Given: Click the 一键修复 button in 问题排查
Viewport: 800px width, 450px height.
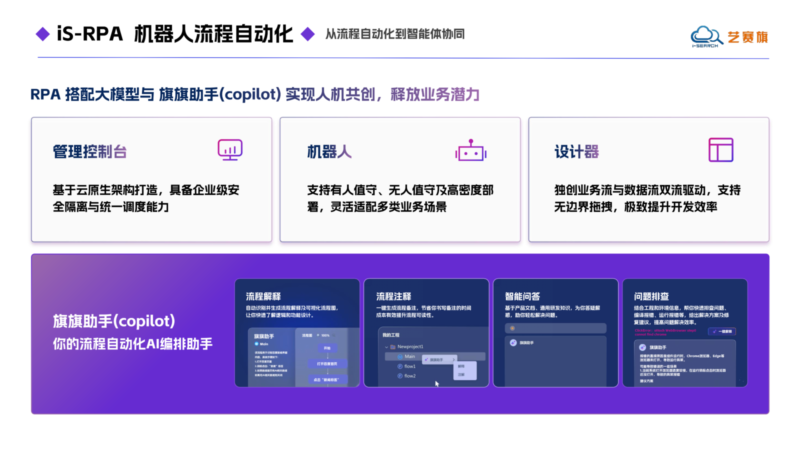Looking at the screenshot, I should (x=722, y=332).
